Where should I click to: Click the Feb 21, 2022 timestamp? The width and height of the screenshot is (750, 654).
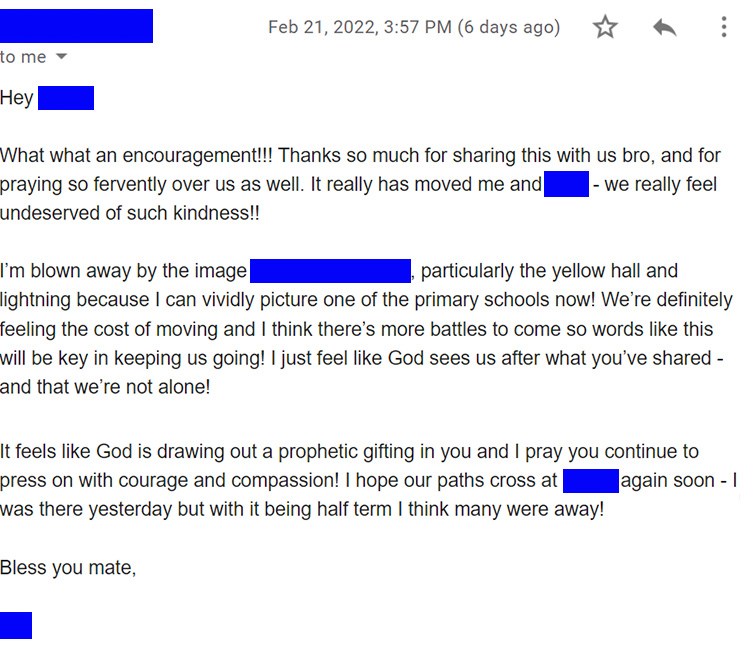[x=360, y=27]
